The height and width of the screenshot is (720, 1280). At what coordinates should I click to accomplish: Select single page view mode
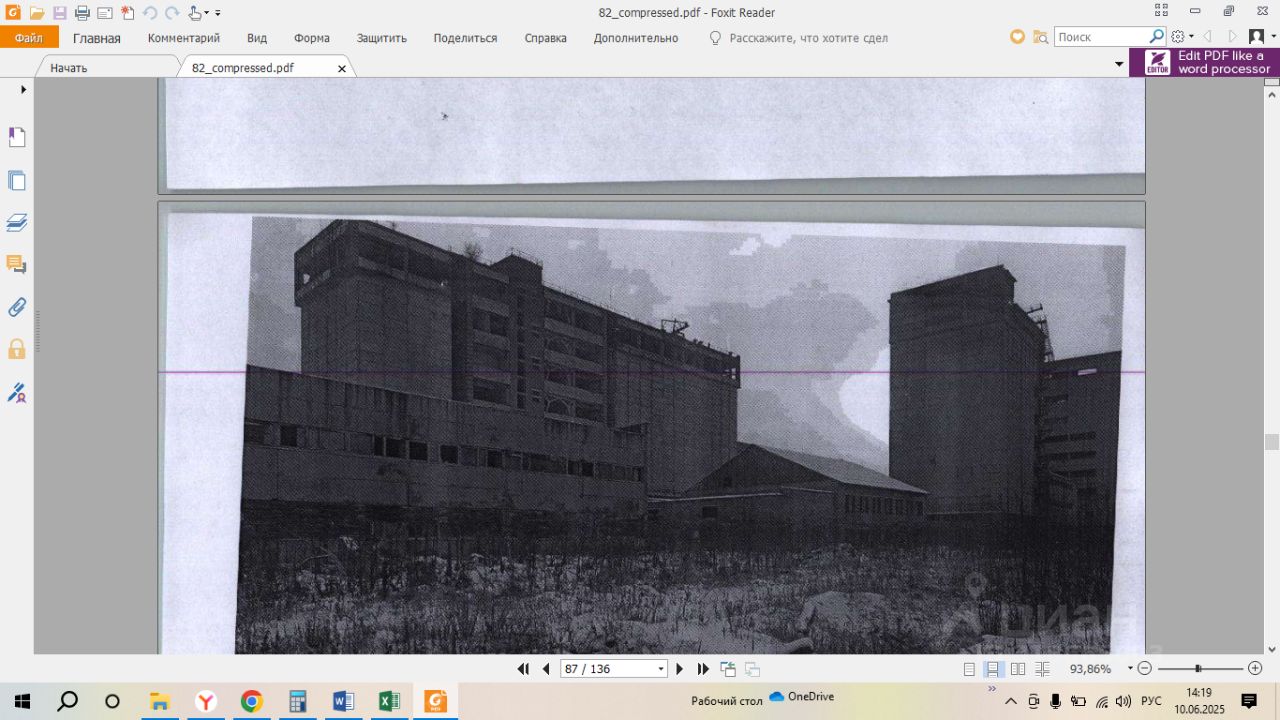[969, 669]
